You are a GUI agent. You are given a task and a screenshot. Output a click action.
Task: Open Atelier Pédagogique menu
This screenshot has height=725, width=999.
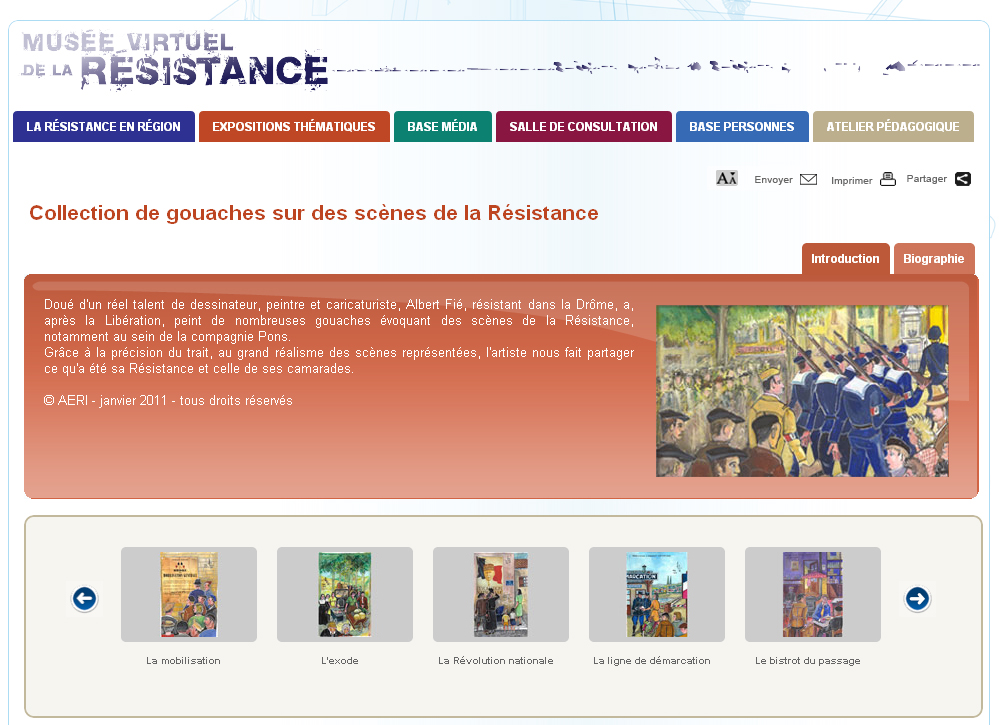(x=893, y=126)
